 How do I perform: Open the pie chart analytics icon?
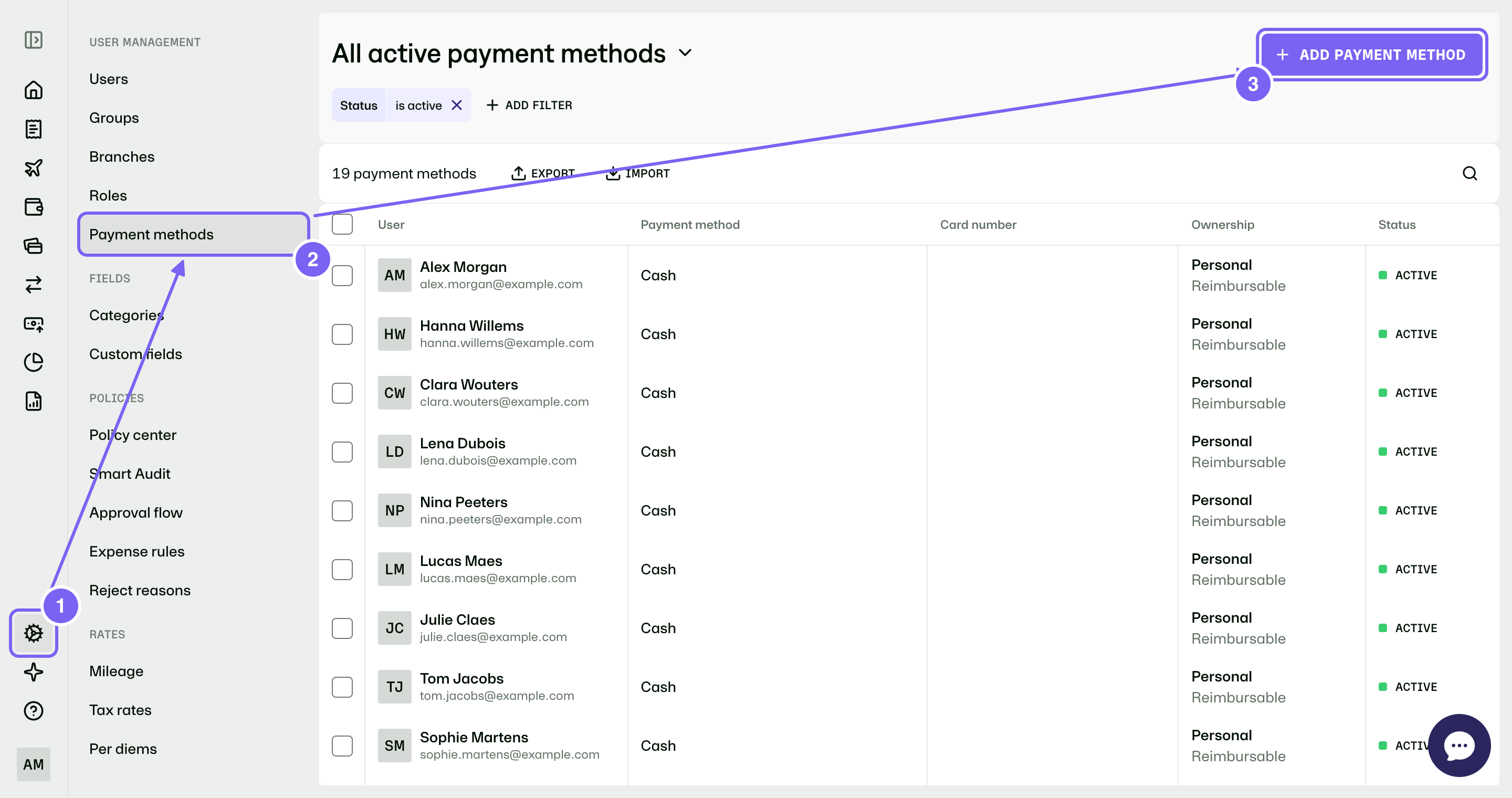34,362
